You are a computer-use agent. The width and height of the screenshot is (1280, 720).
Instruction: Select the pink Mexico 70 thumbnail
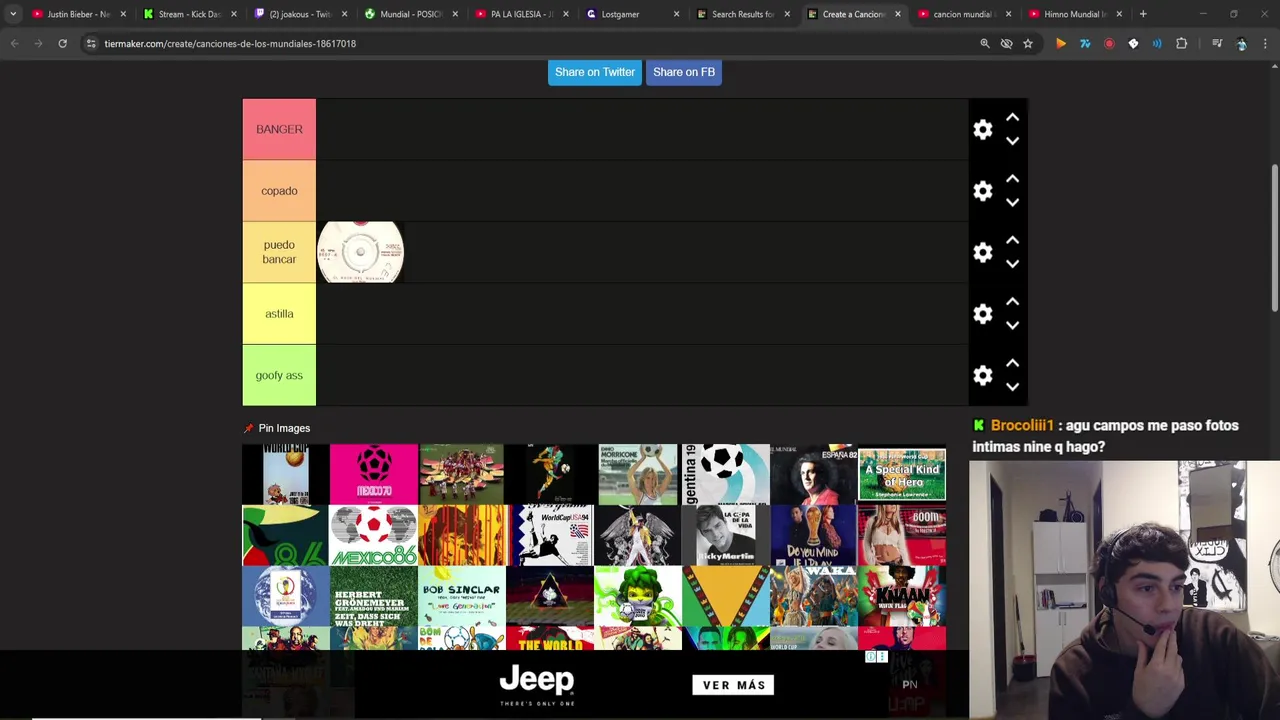point(374,474)
